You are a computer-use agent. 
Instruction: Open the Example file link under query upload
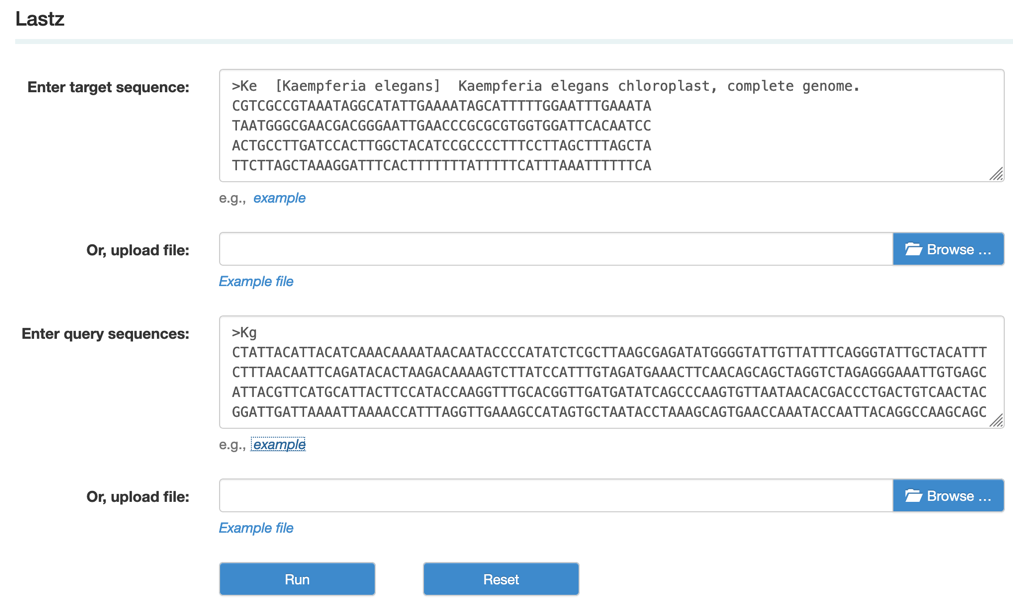point(256,528)
